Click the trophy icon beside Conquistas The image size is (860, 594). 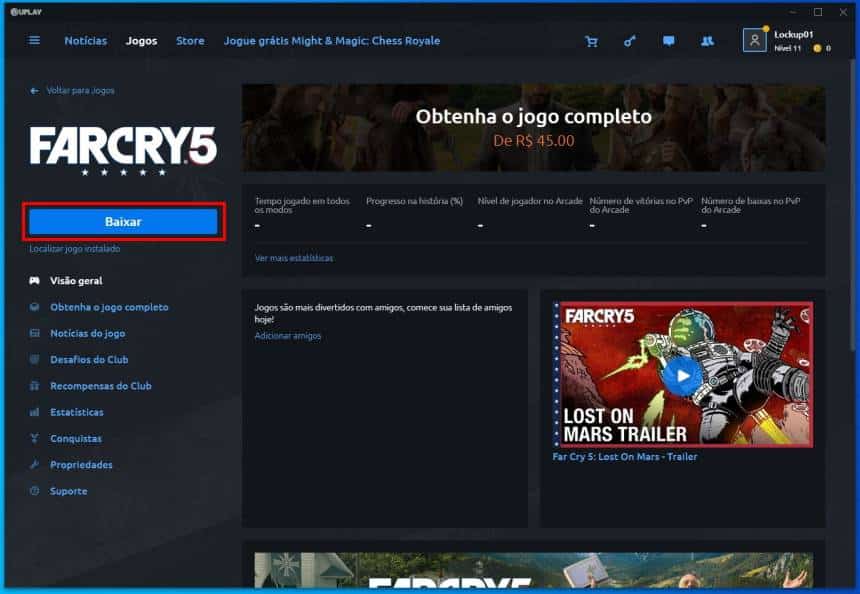[x=35, y=438]
